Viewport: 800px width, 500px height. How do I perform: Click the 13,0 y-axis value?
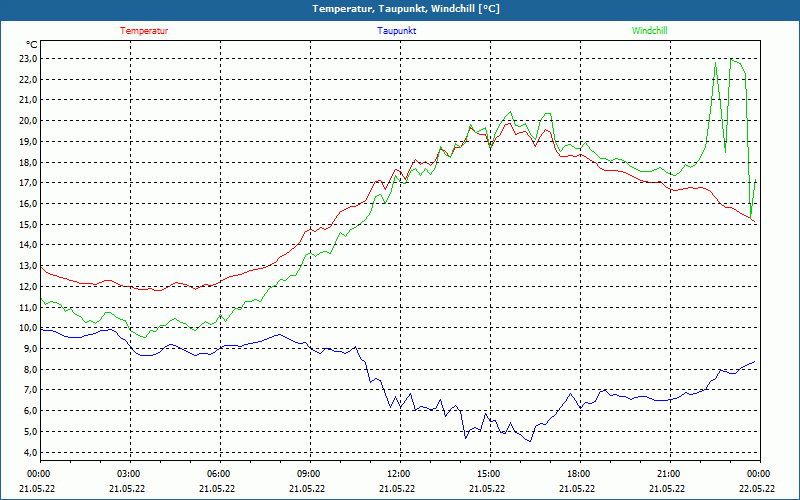coord(28,266)
